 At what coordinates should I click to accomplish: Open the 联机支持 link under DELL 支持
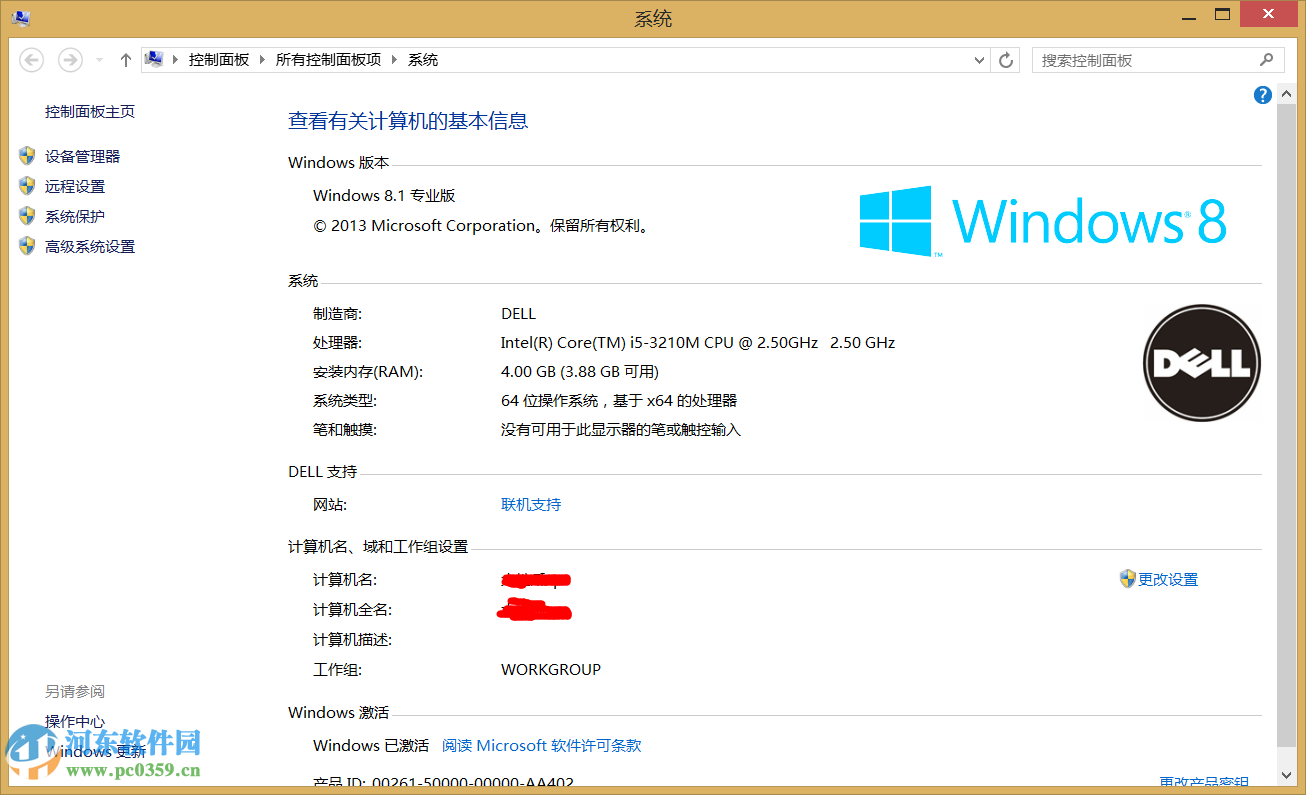click(x=530, y=504)
